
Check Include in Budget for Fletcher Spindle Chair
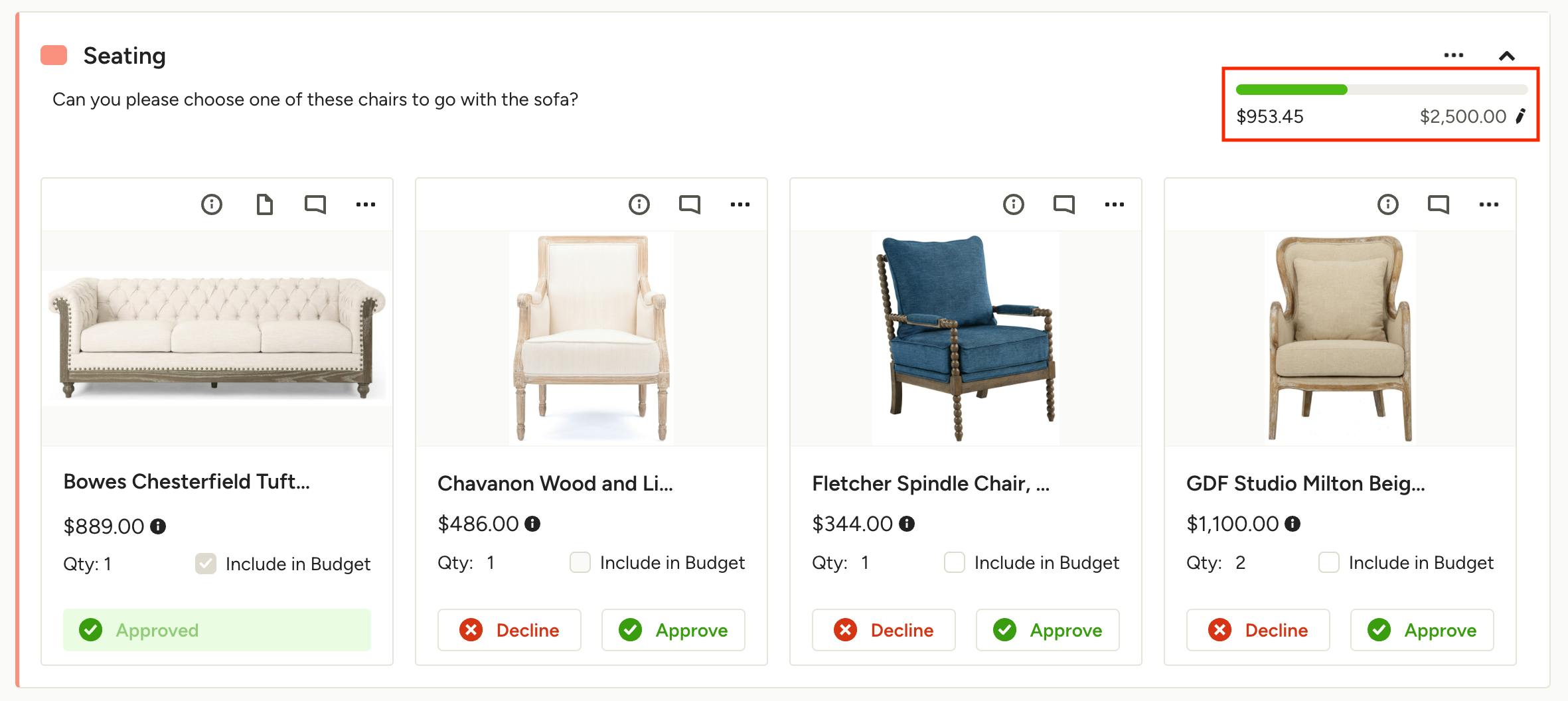(x=955, y=563)
